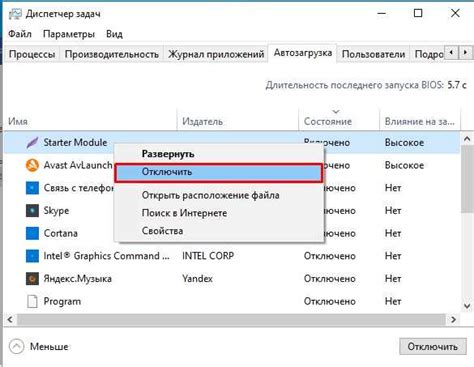Click the vertical scrollbar down arrow
This screenshot has width=474, height=367.
467,306
